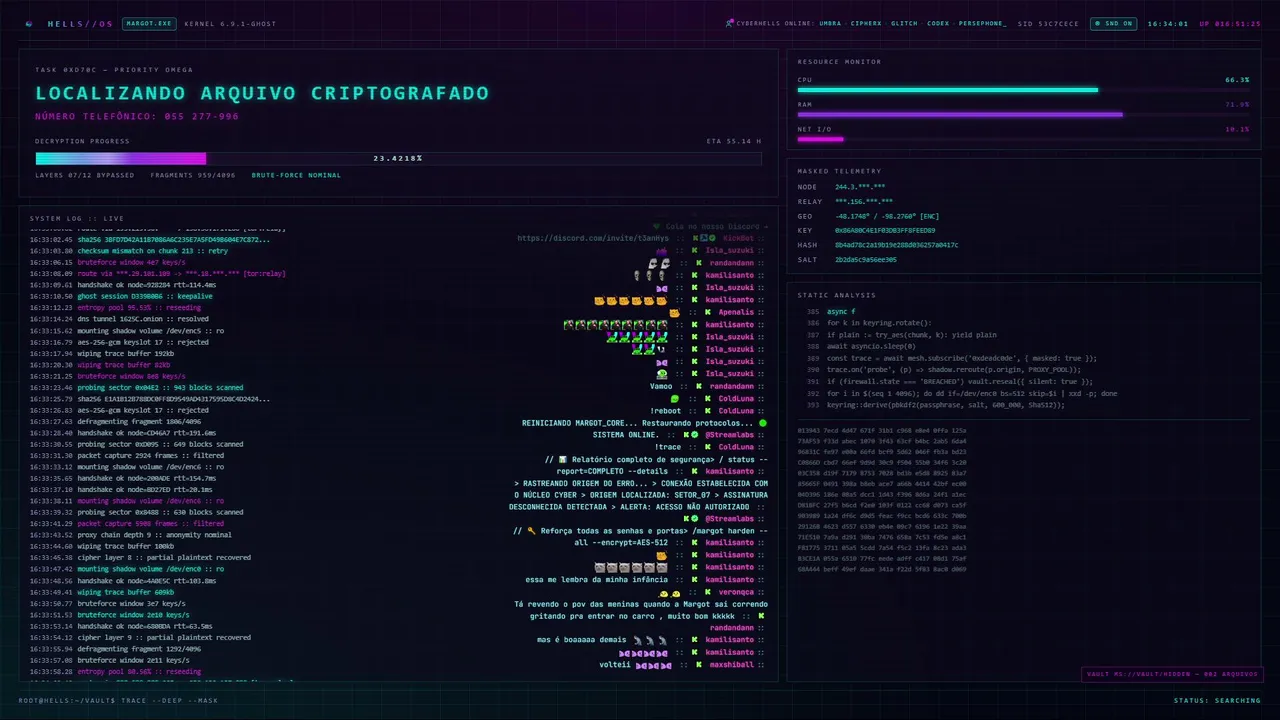Screen dimensions: 1280x720
Task: Click the row of six grey cat emotes
Action: point(631,567)
